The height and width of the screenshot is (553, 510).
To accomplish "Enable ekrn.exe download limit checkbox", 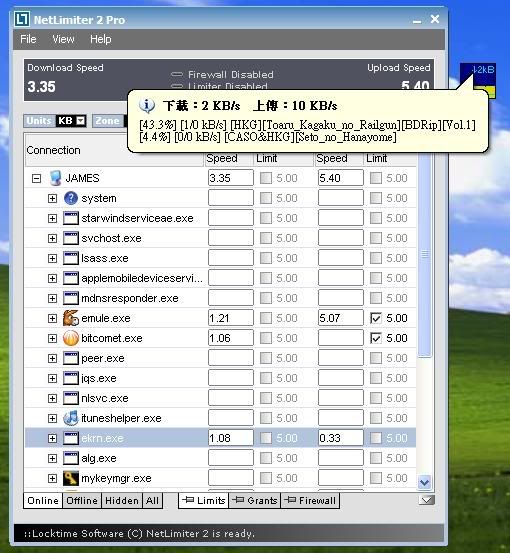I will pos(266,438).
